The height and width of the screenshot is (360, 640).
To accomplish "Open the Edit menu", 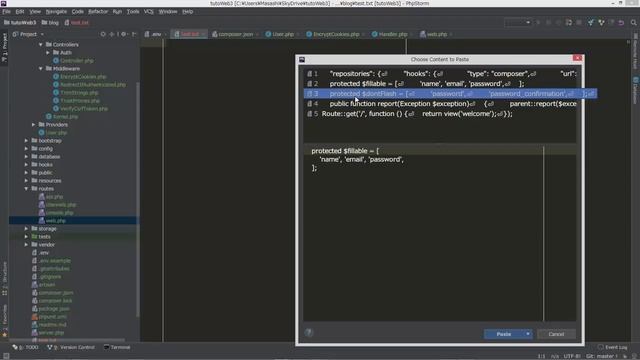I will pyautogui.click(x=20, y=11).
